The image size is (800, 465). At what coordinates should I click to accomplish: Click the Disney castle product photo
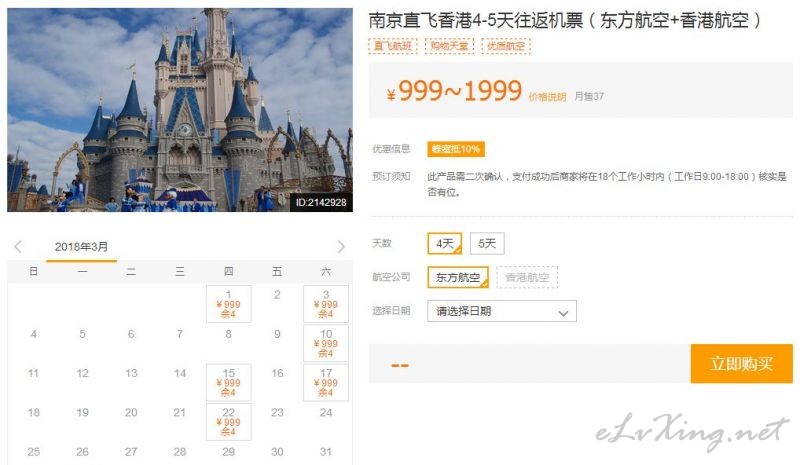click(180, 110)
